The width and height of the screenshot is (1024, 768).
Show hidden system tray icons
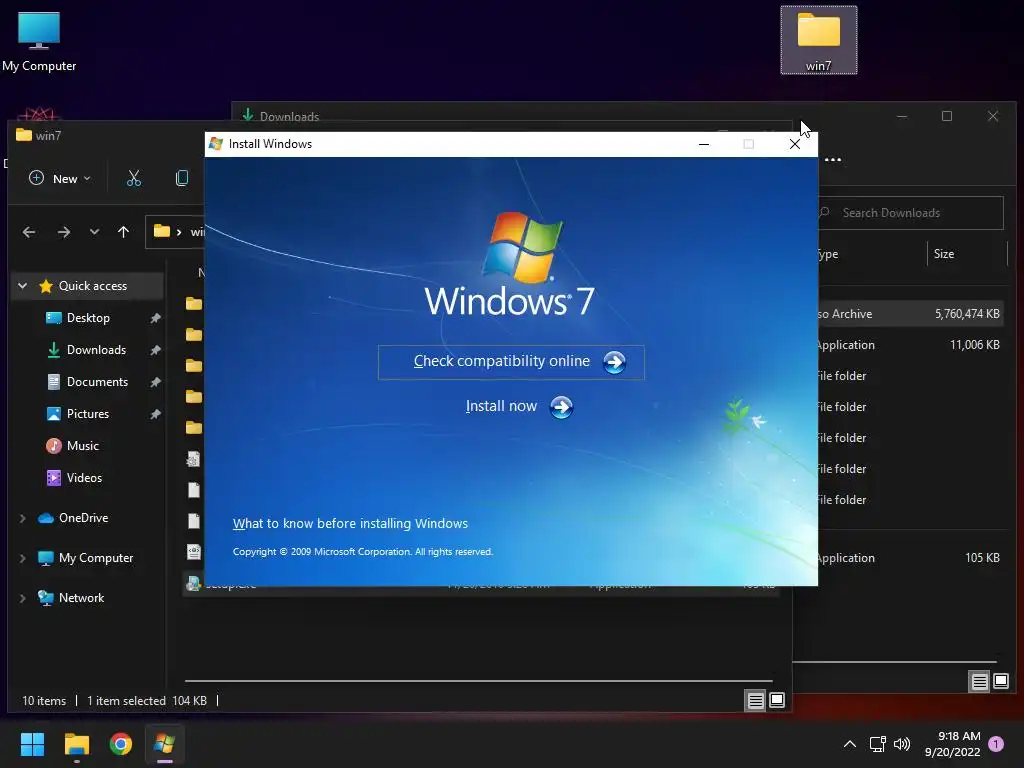coord(850,744)
